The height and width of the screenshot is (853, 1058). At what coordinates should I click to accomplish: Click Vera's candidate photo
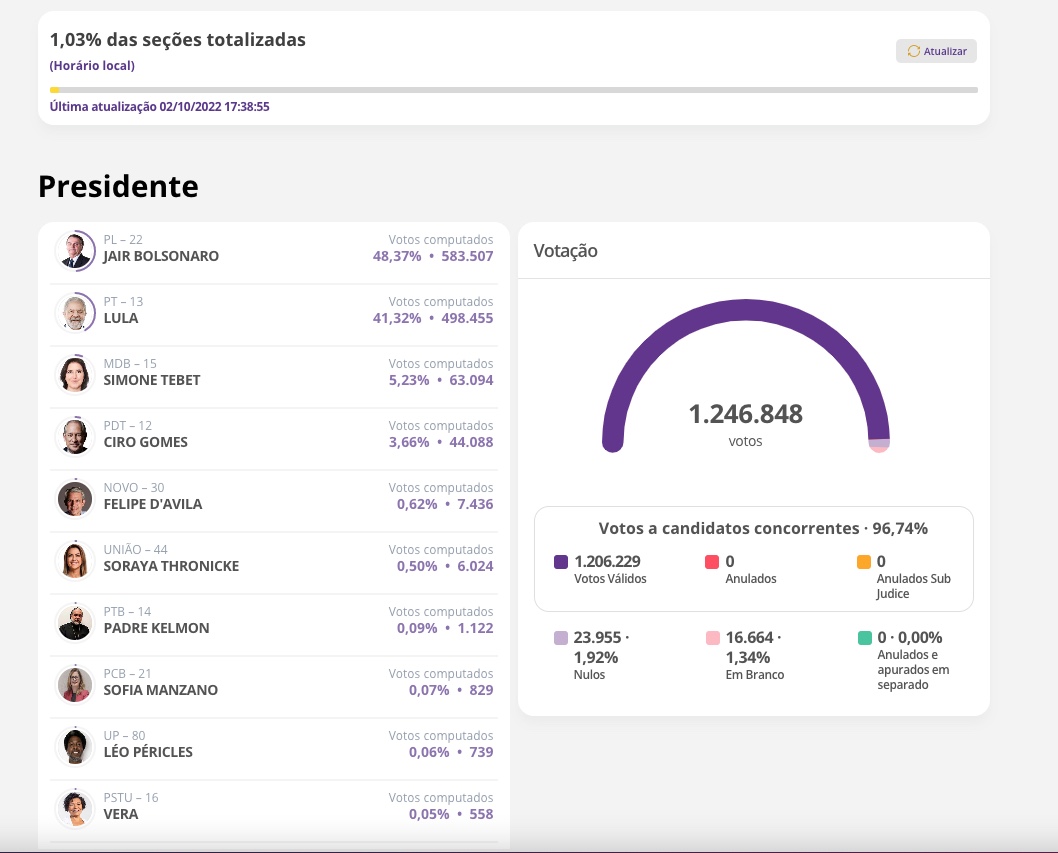[x=74, y=809]
